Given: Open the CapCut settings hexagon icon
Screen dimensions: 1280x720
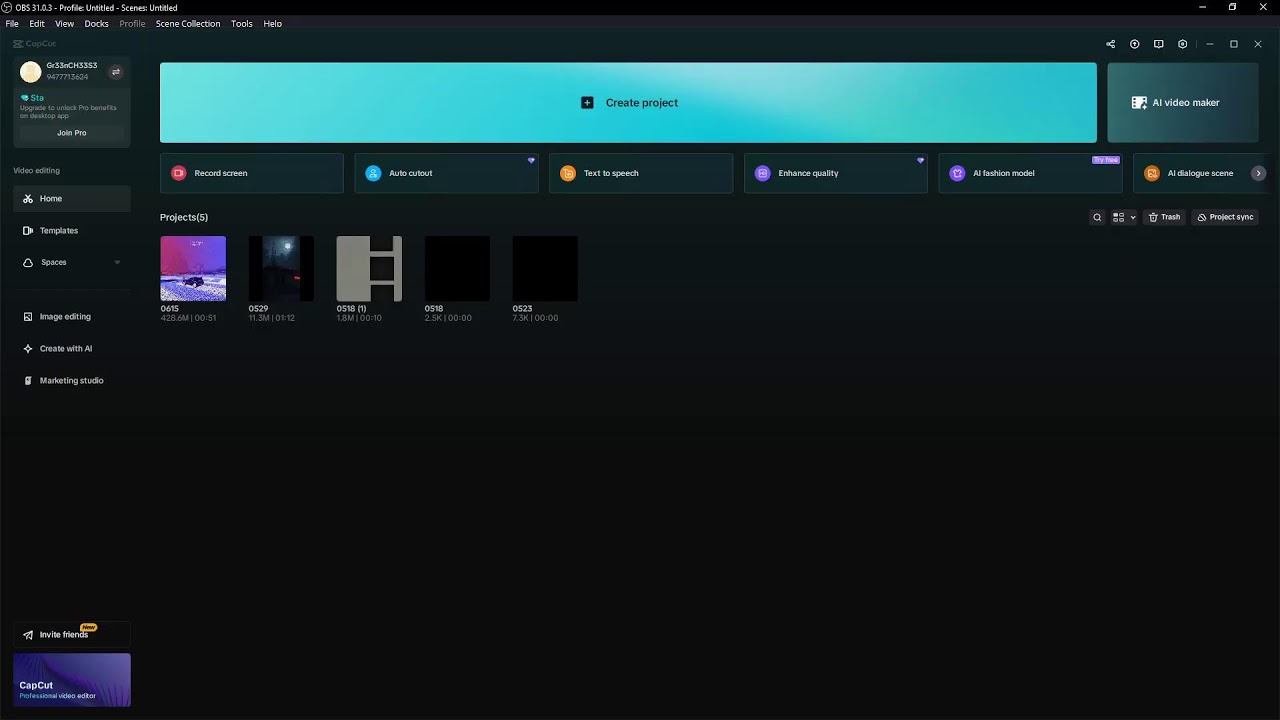Looking at the screenshot, I should [1182, 44].
